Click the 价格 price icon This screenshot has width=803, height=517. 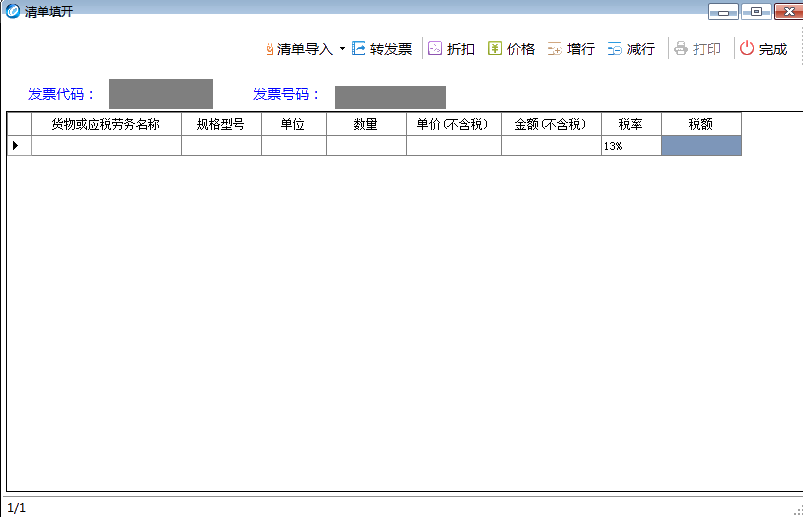(x=495, y=49)
